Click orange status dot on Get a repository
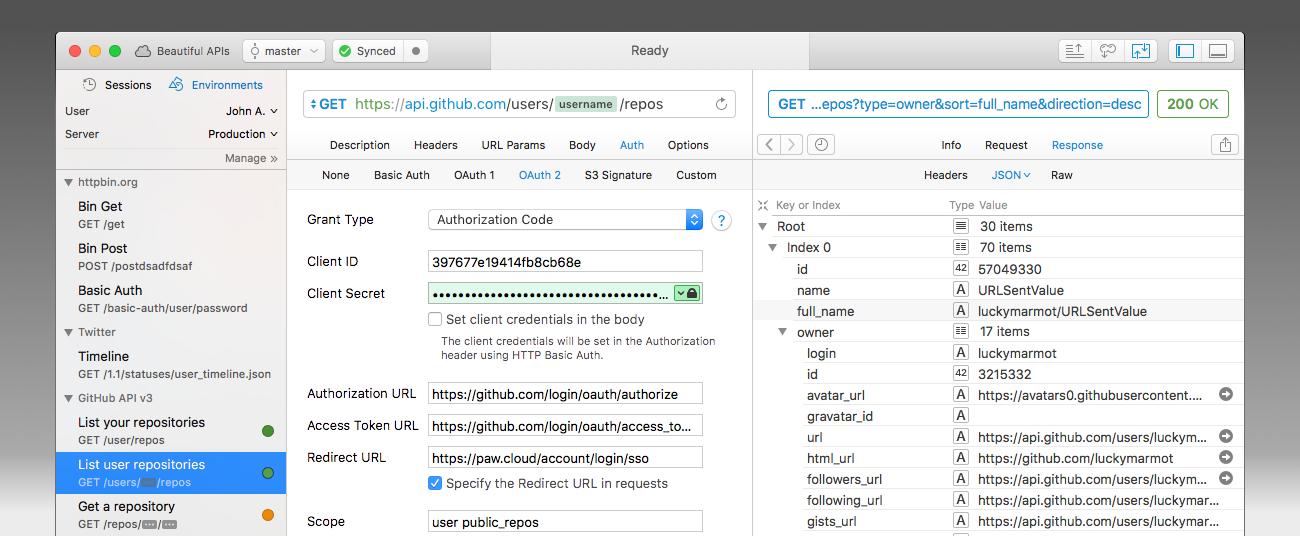The height and width of the screenshot is (536, 1300). (x=268, y=515)
